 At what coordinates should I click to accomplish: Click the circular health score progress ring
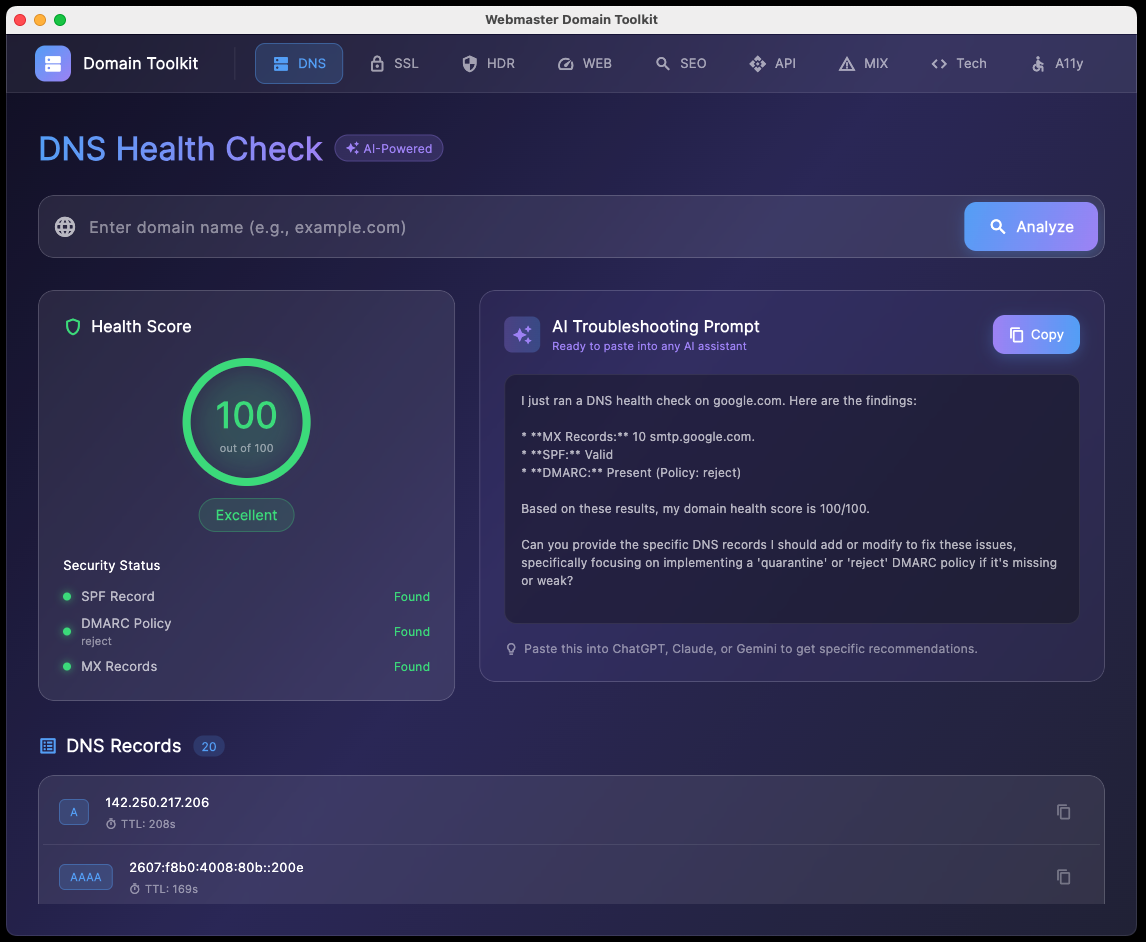(246, 422)
